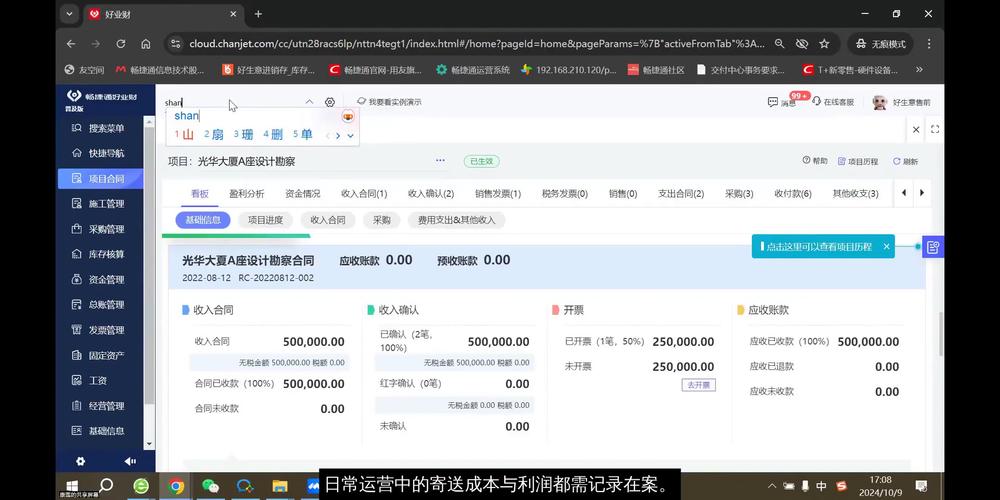The width and height of the screenshot is (1000, 500).
Task: Open 消息 notifications
Action: (783, 102)
